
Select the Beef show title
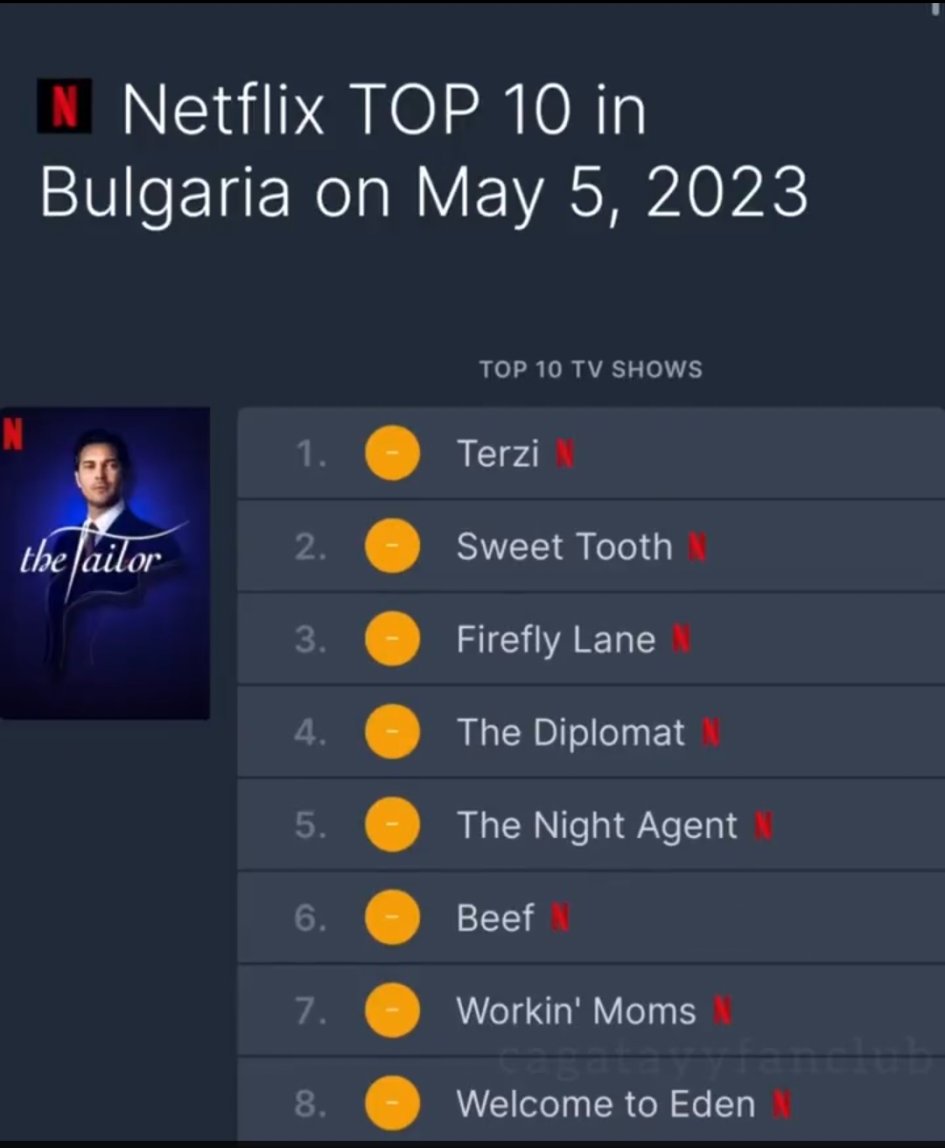(x=495, y=918)
